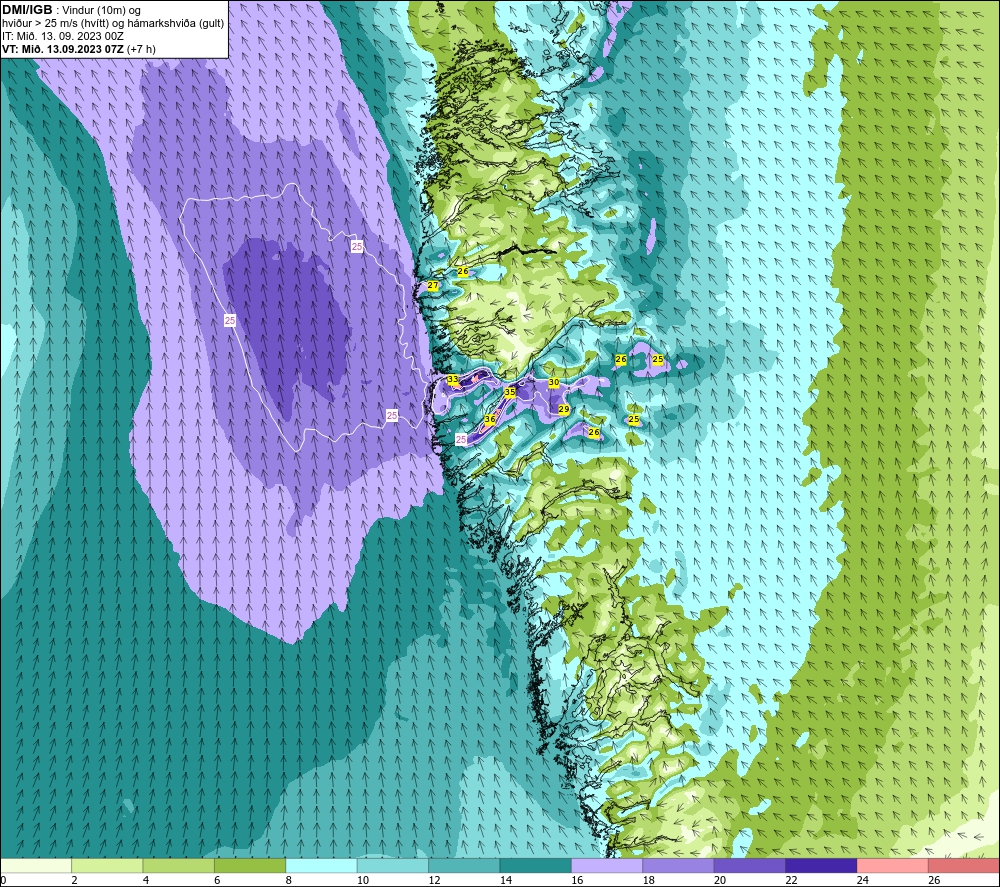Click the yellow 25 label beside a yellow 26
Screen dimensions: 1000x887
658,360
